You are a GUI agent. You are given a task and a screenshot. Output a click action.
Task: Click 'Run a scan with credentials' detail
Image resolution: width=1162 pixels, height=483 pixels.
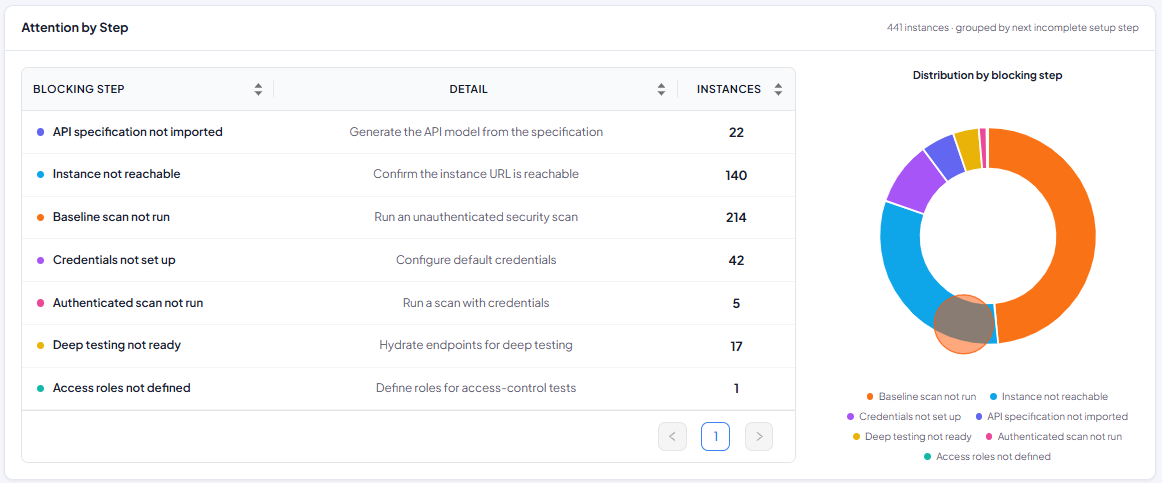pos(476,303)
